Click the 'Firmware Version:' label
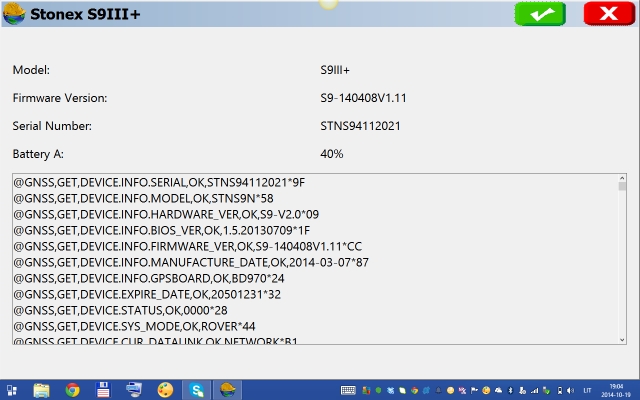The width and height of the screenshot is (640, 400). pyautogui.click(x=60, y=98)
